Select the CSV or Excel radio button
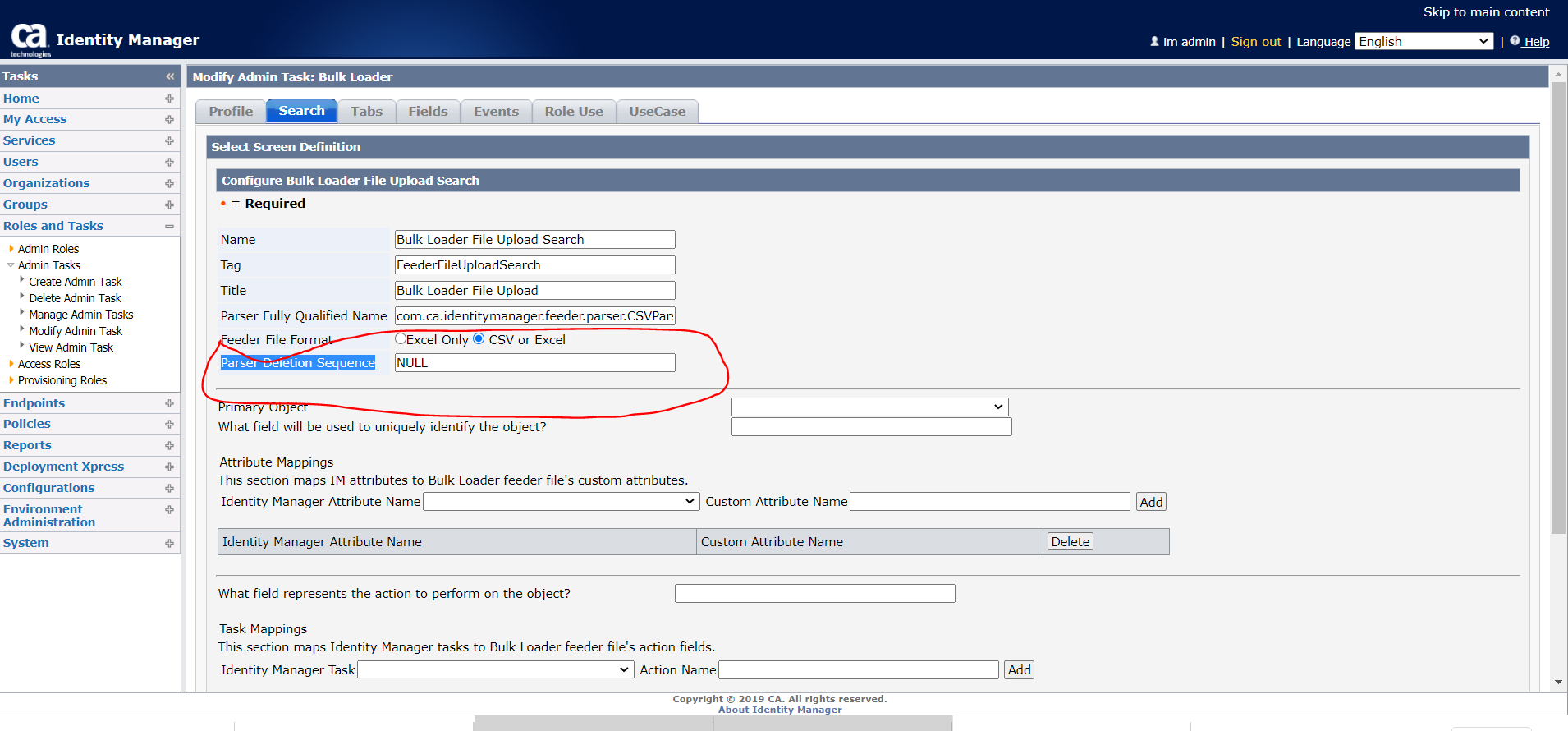 479,338
